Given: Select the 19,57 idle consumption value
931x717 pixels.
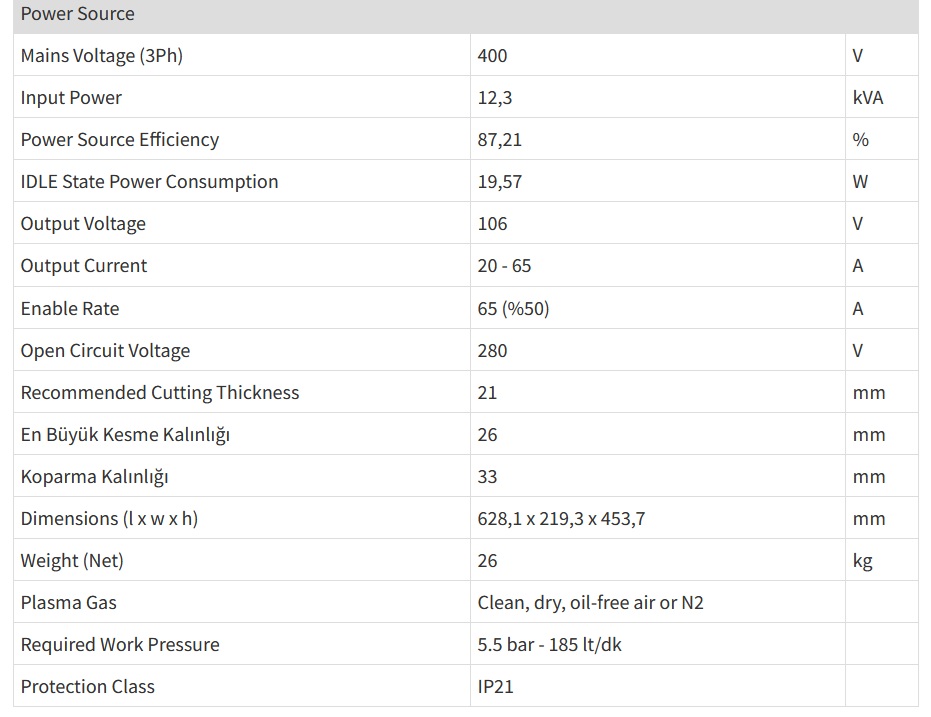Looking at the screenshot, I should coord(500,182).
